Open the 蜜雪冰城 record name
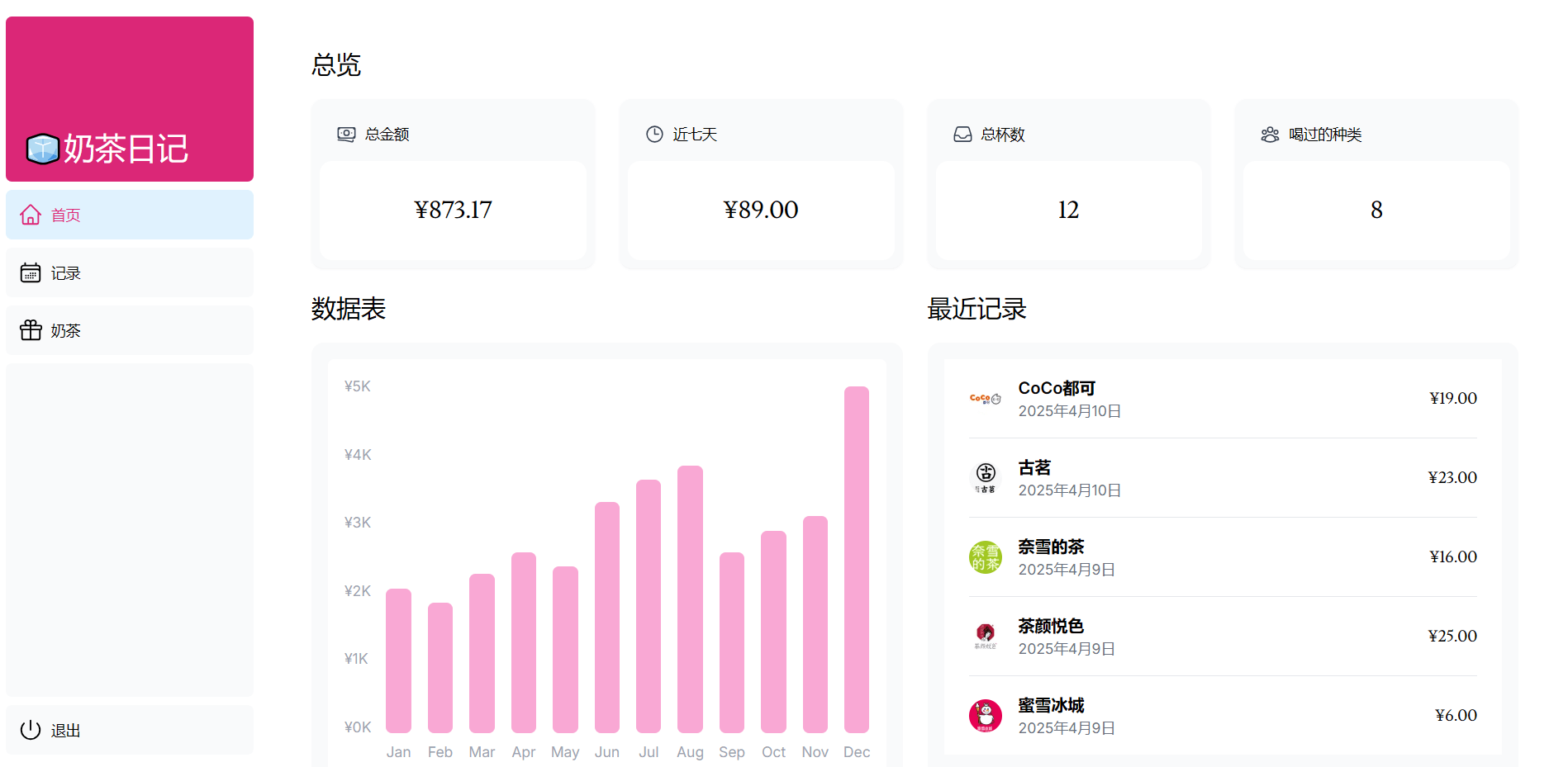 click(x=1051, y=705)
